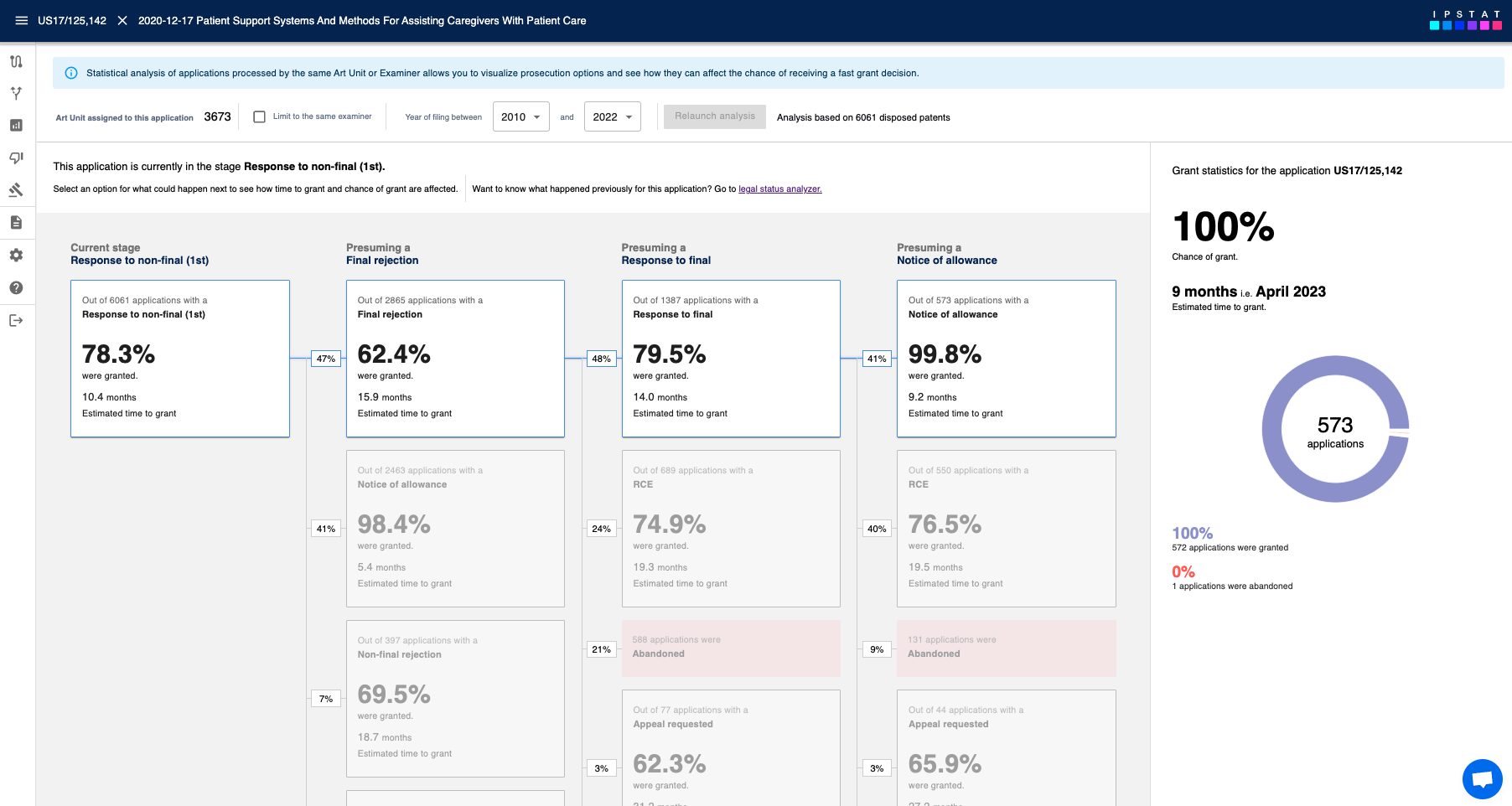Open the gavel legal icon
The height and width of the screenshot is (806, 1512).
(x=16, y=190)
